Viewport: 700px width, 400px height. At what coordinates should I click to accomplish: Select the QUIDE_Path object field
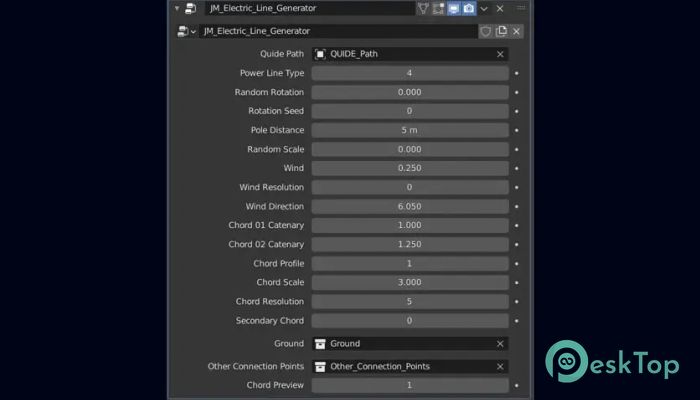pyautogui.click(x=410, y=54)
